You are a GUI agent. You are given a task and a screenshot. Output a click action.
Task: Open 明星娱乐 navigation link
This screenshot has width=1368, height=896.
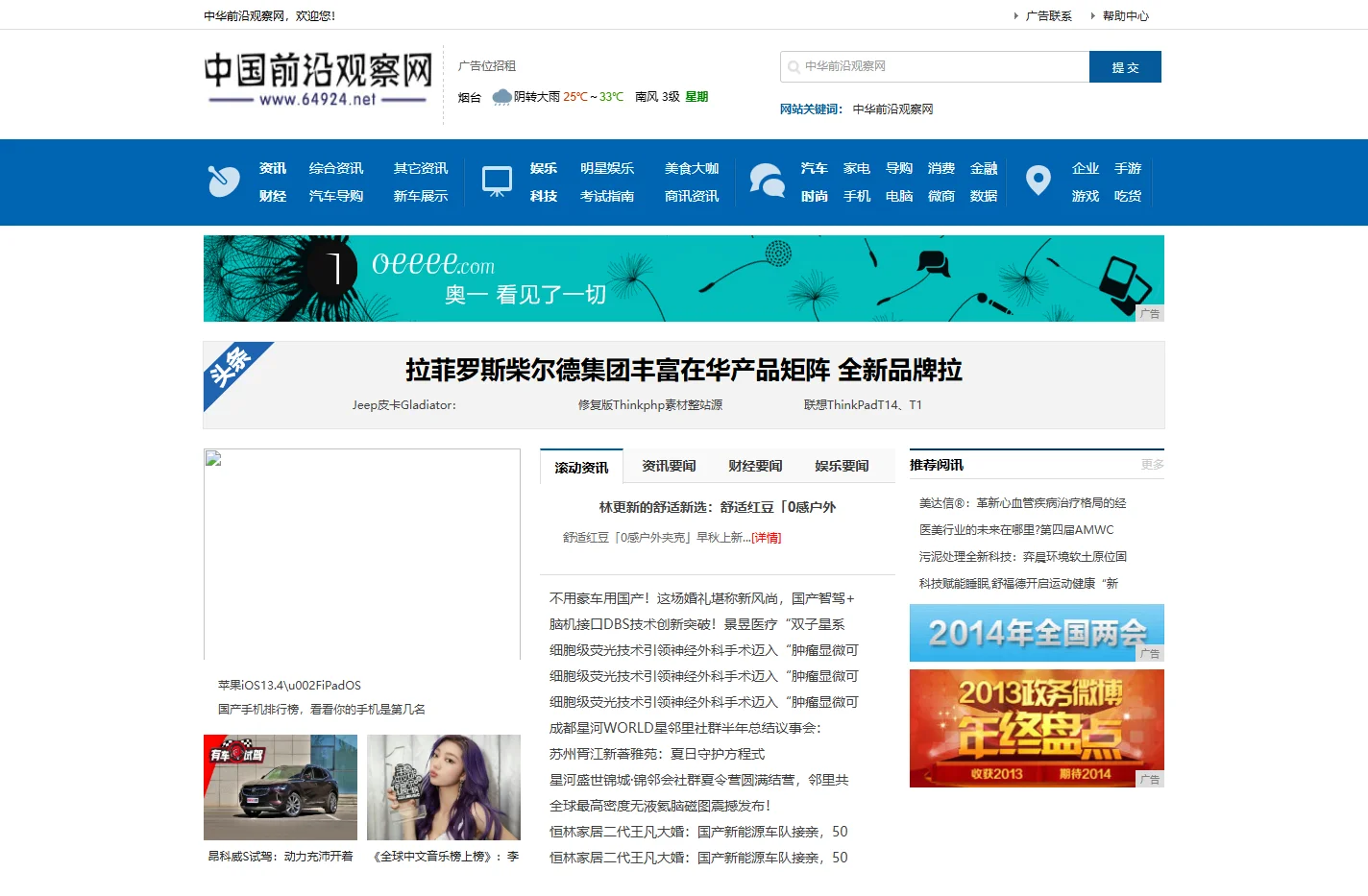(607, 168)
